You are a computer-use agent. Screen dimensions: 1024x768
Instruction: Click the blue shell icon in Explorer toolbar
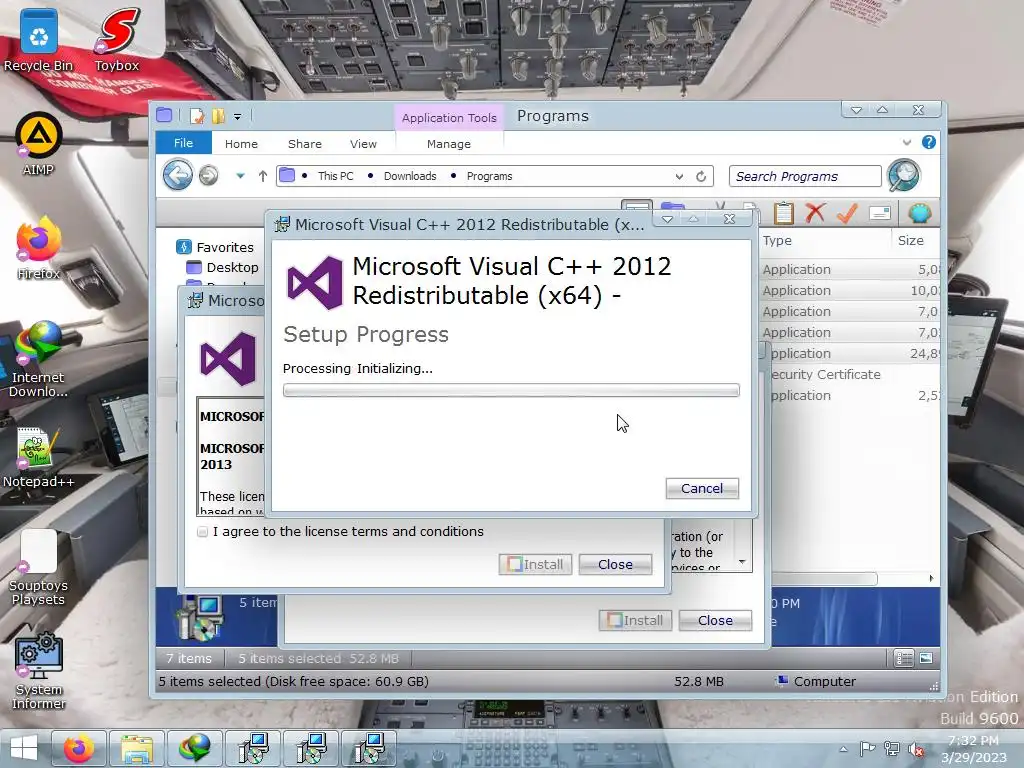click(920, 213)
